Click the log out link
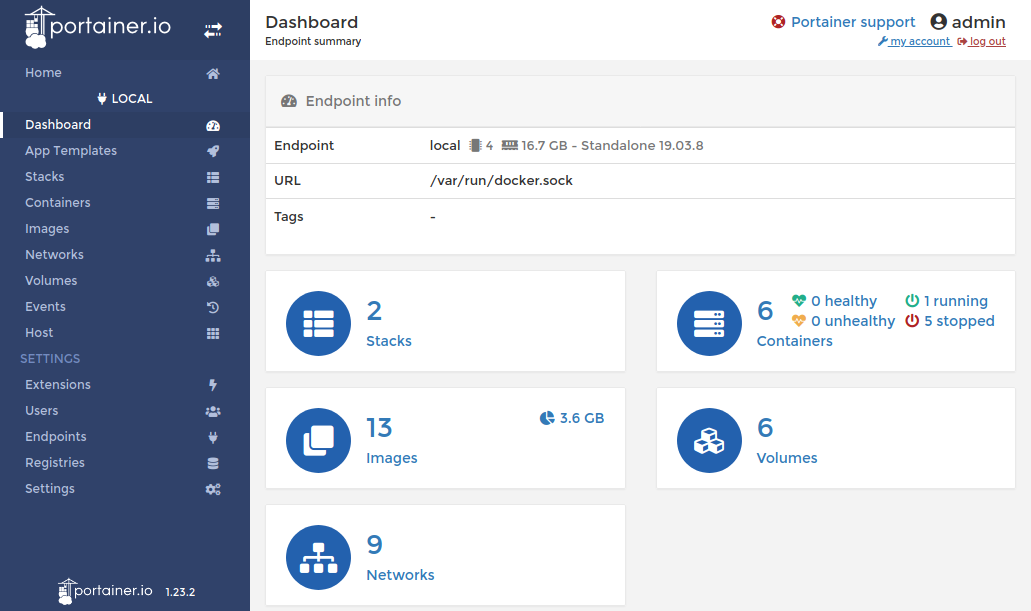Image resolution: width=1031 pixels, height=611 pixels. point(986,42)
